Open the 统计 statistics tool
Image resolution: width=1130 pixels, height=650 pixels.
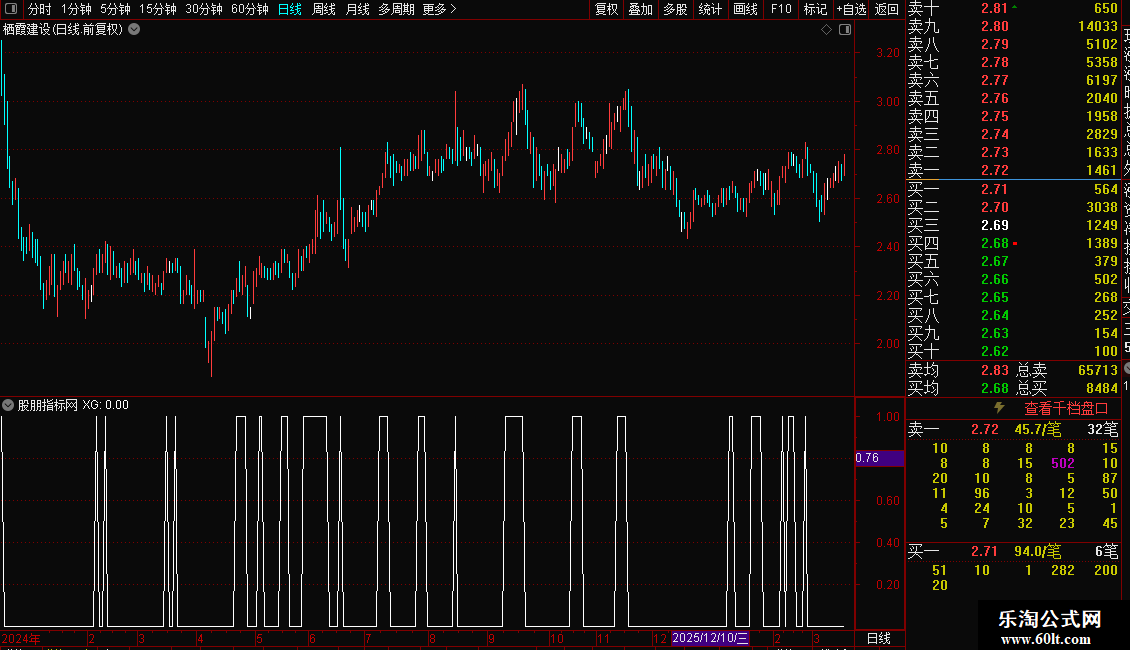[x=710, y=9]
